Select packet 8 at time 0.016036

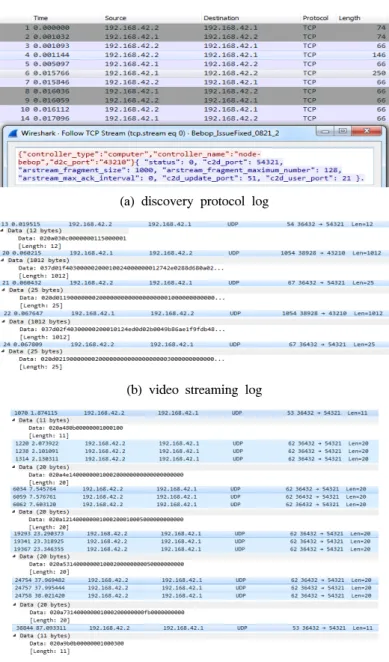pyautogui.click(x=194, y=91)
